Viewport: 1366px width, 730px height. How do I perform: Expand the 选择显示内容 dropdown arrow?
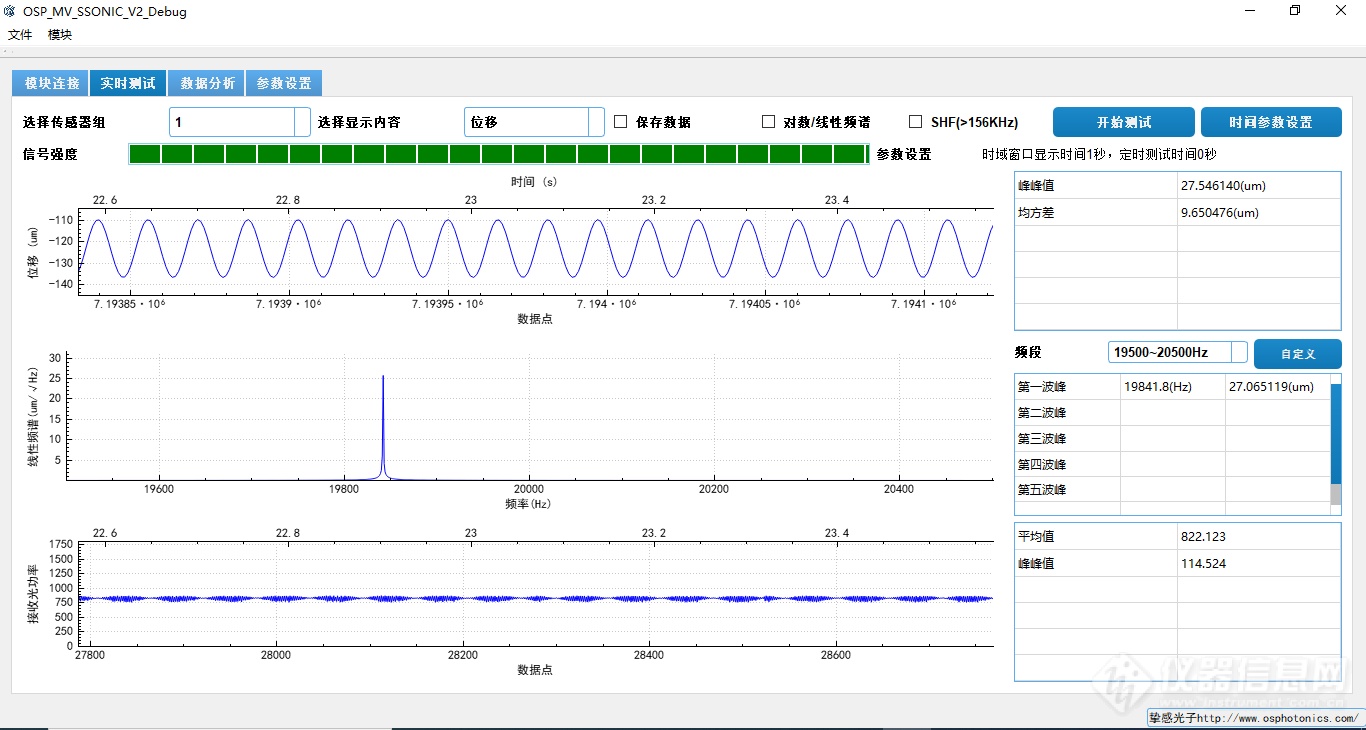click(x=596, y=122)
